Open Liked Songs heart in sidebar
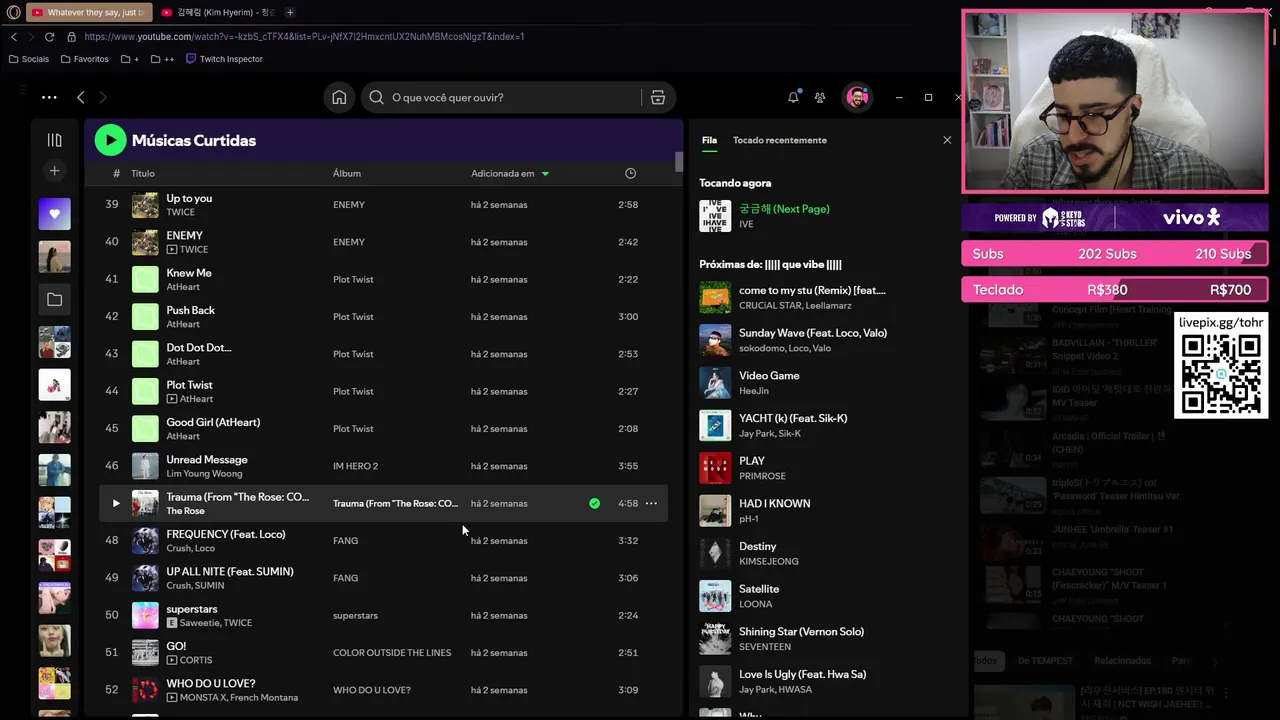The height and width of the screenshot is (720, 1280). click(54, 213)
